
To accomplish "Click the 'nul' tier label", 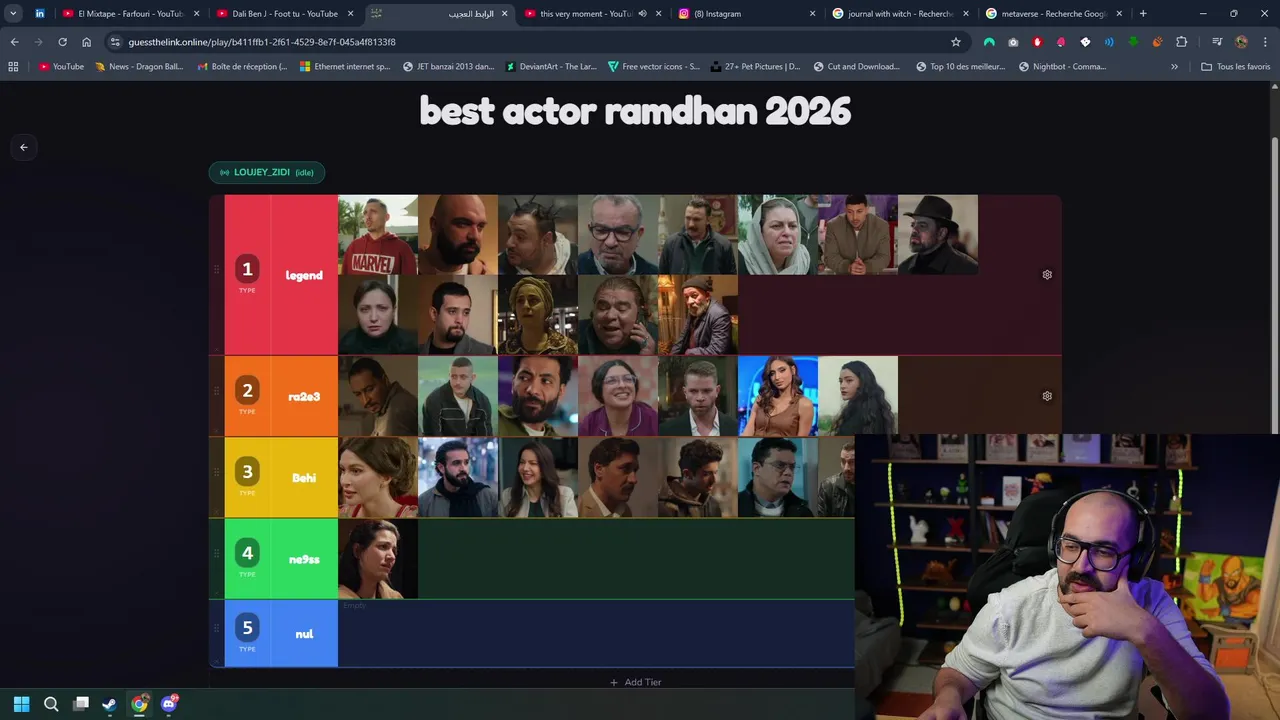I will (304, 634).
